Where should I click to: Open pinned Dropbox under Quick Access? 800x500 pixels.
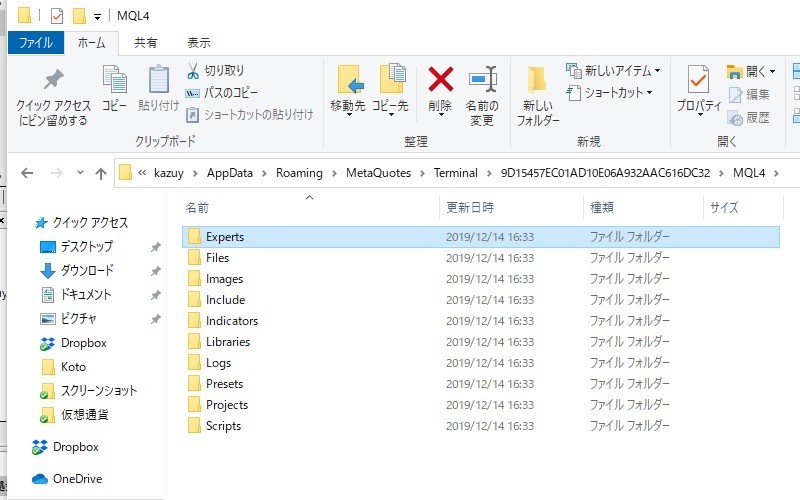tap(84, 343)
